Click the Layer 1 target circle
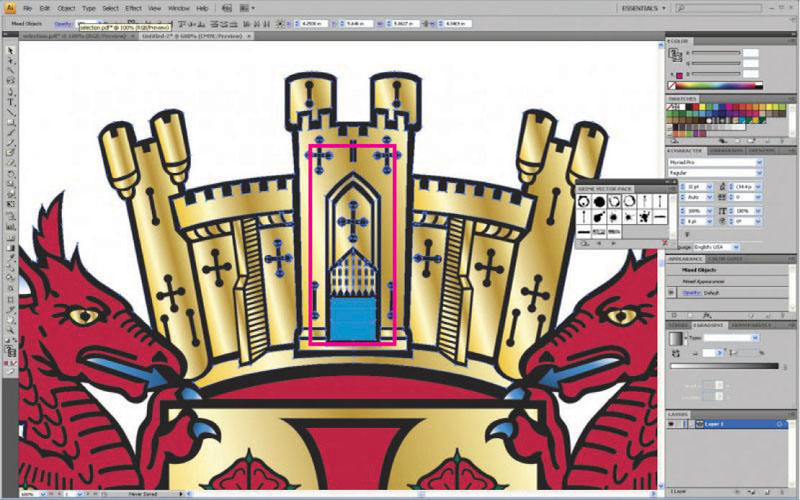The image size is (800, 500). click(780, 424)
